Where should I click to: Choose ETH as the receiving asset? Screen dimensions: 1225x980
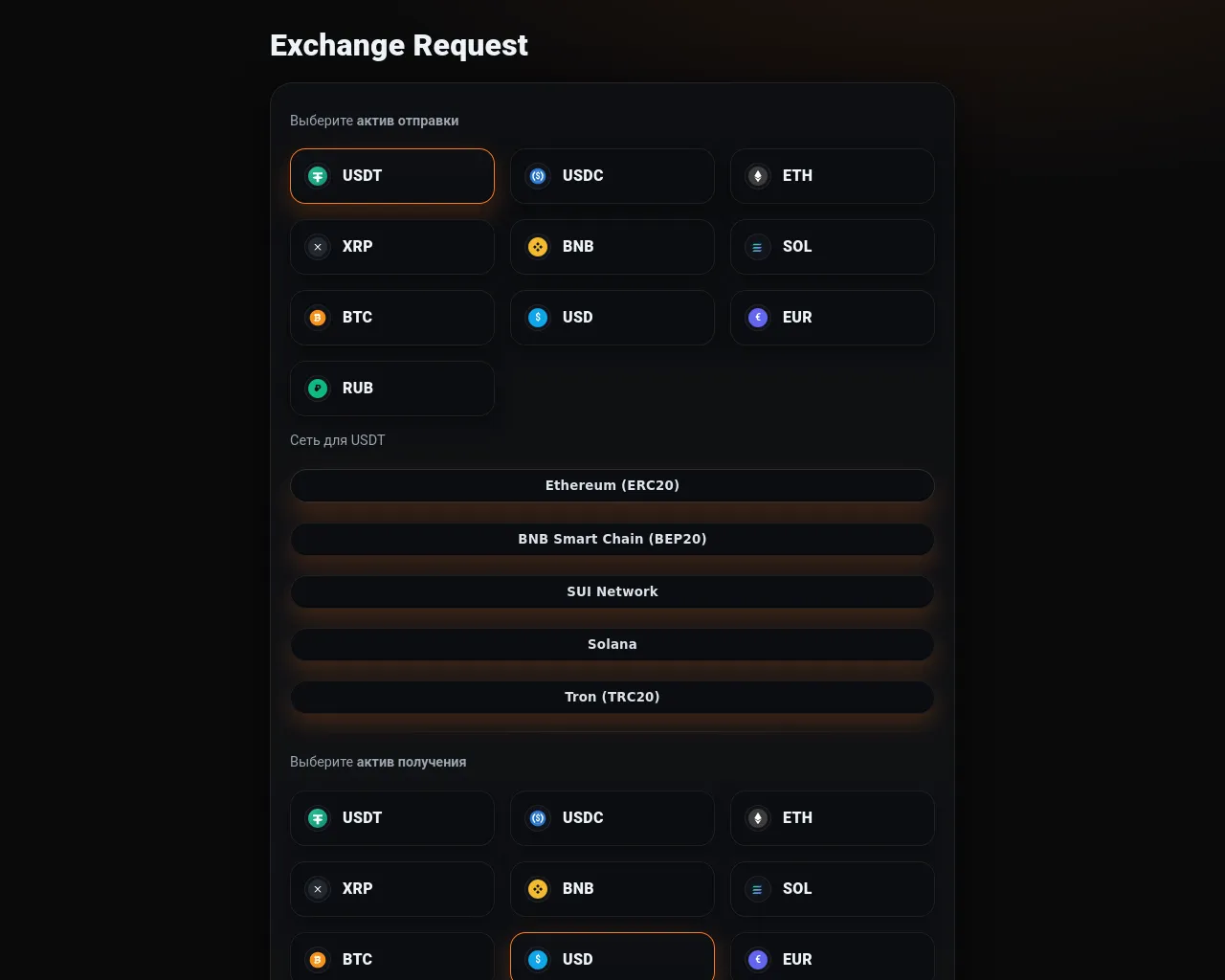833,818
